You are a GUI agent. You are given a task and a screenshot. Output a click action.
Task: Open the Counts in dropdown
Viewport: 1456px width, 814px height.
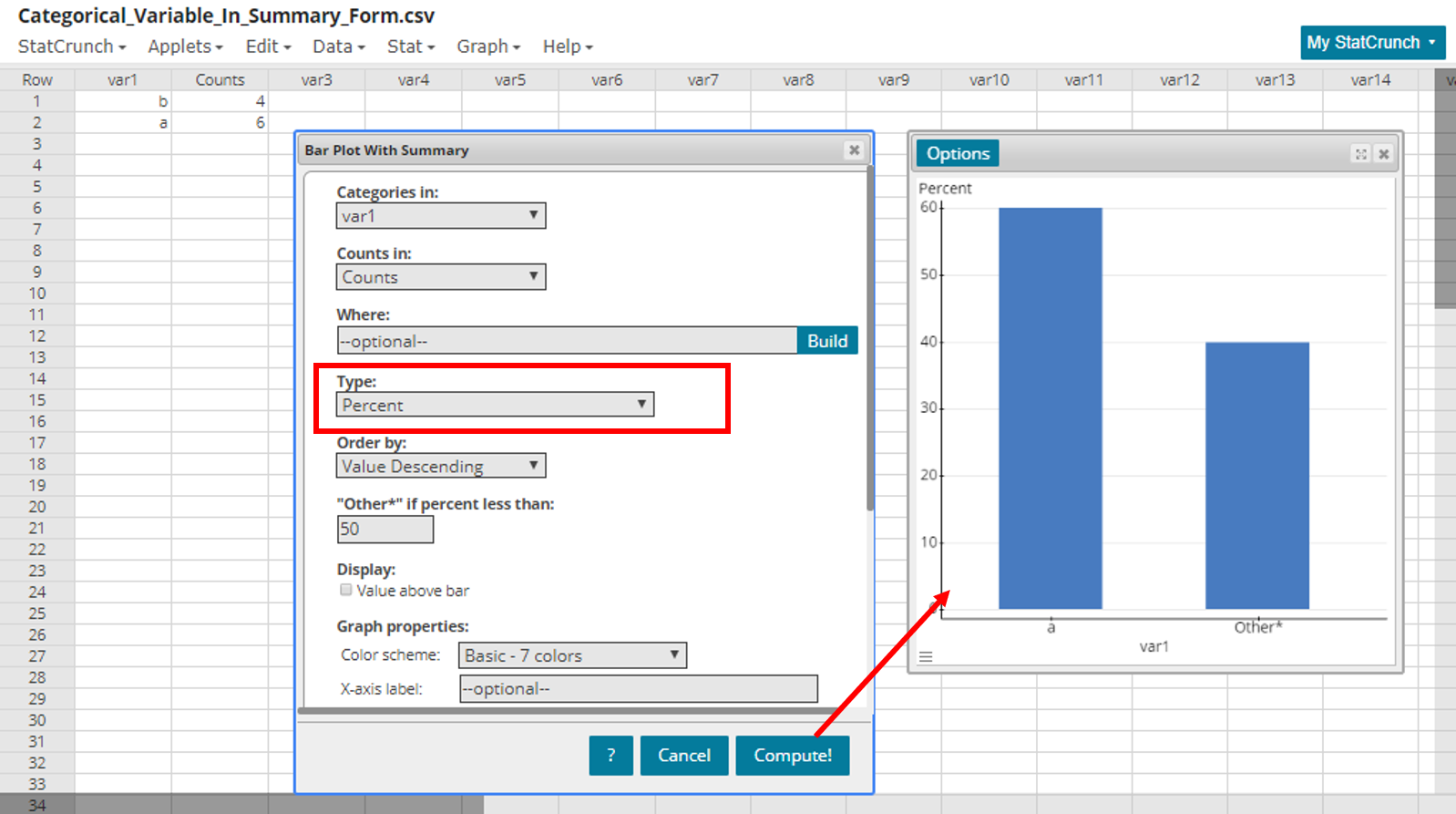click(441, 277)
